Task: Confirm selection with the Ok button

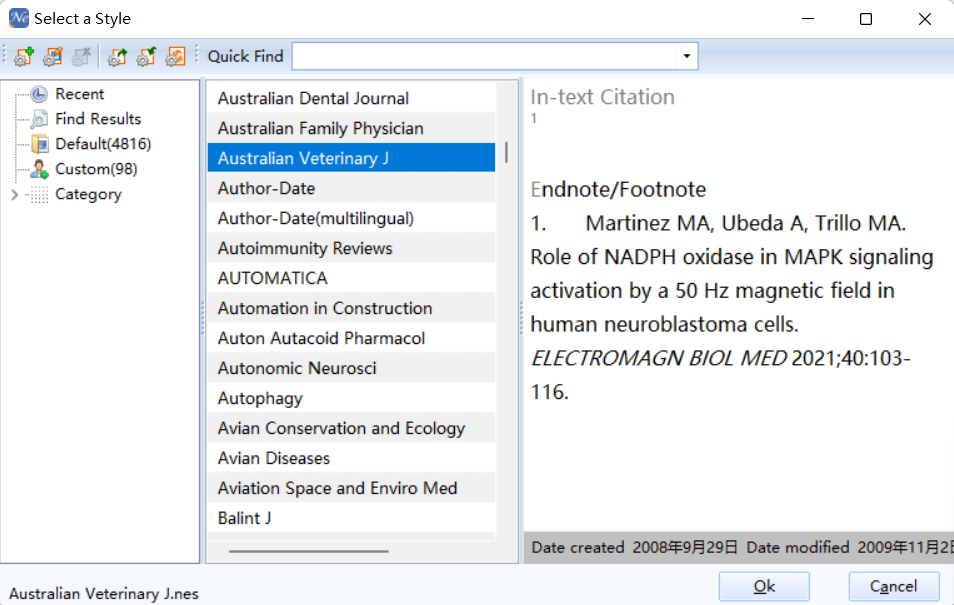Action: point(764,586)
